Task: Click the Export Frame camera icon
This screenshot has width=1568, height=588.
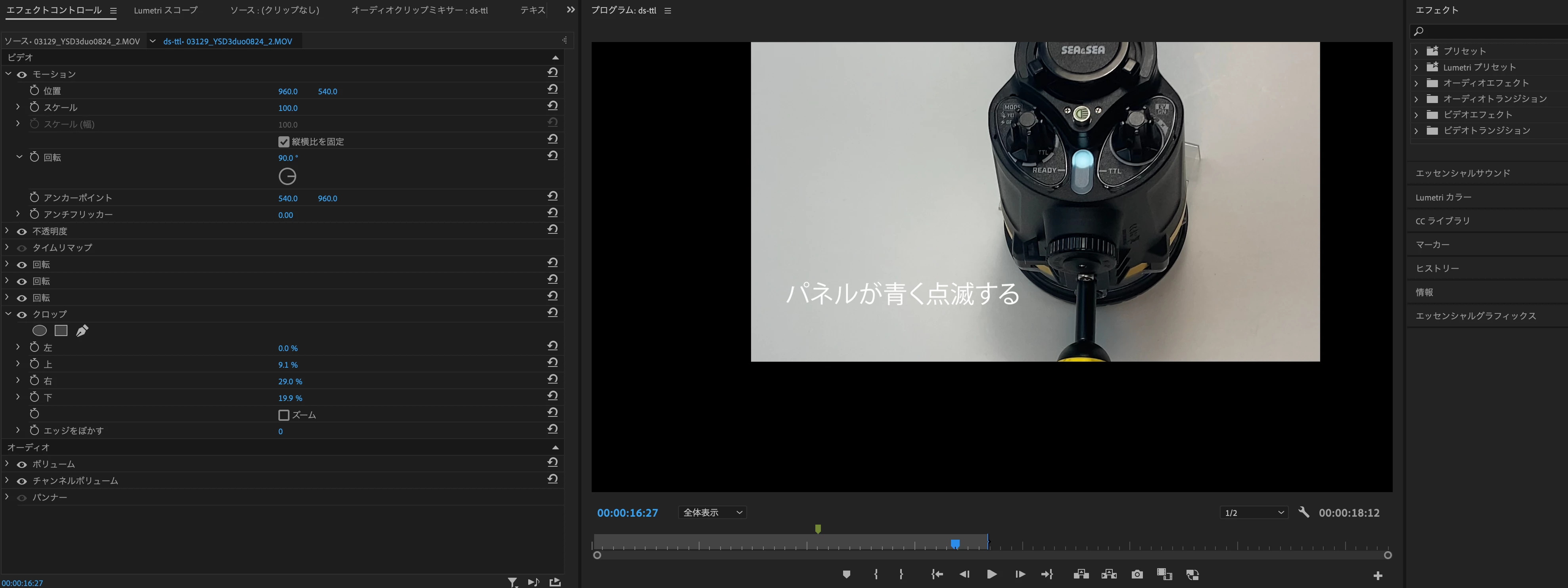Action: point(1137,574)
